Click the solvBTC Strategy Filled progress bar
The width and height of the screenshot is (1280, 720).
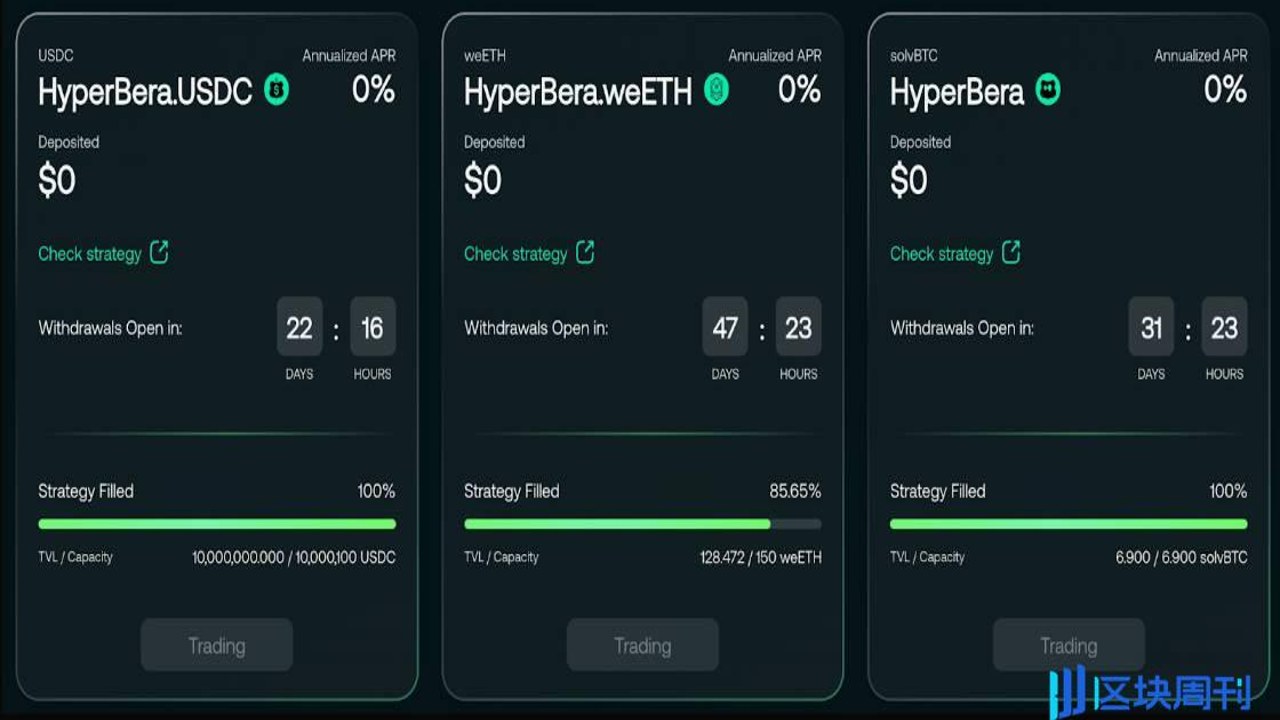click(1069, 524)
